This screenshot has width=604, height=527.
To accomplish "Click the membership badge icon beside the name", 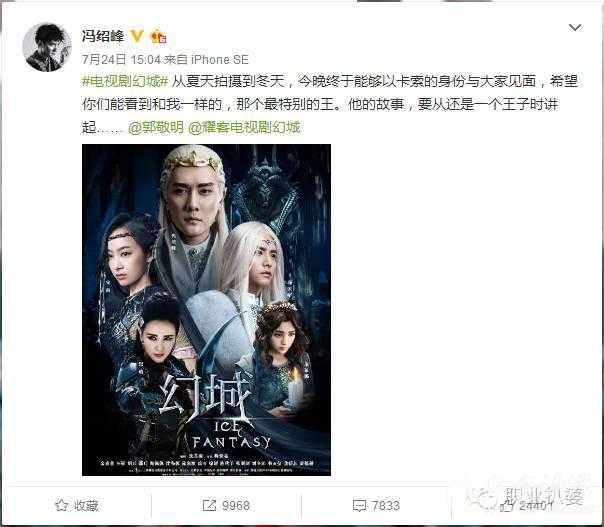I will click(x=158, y=37).
